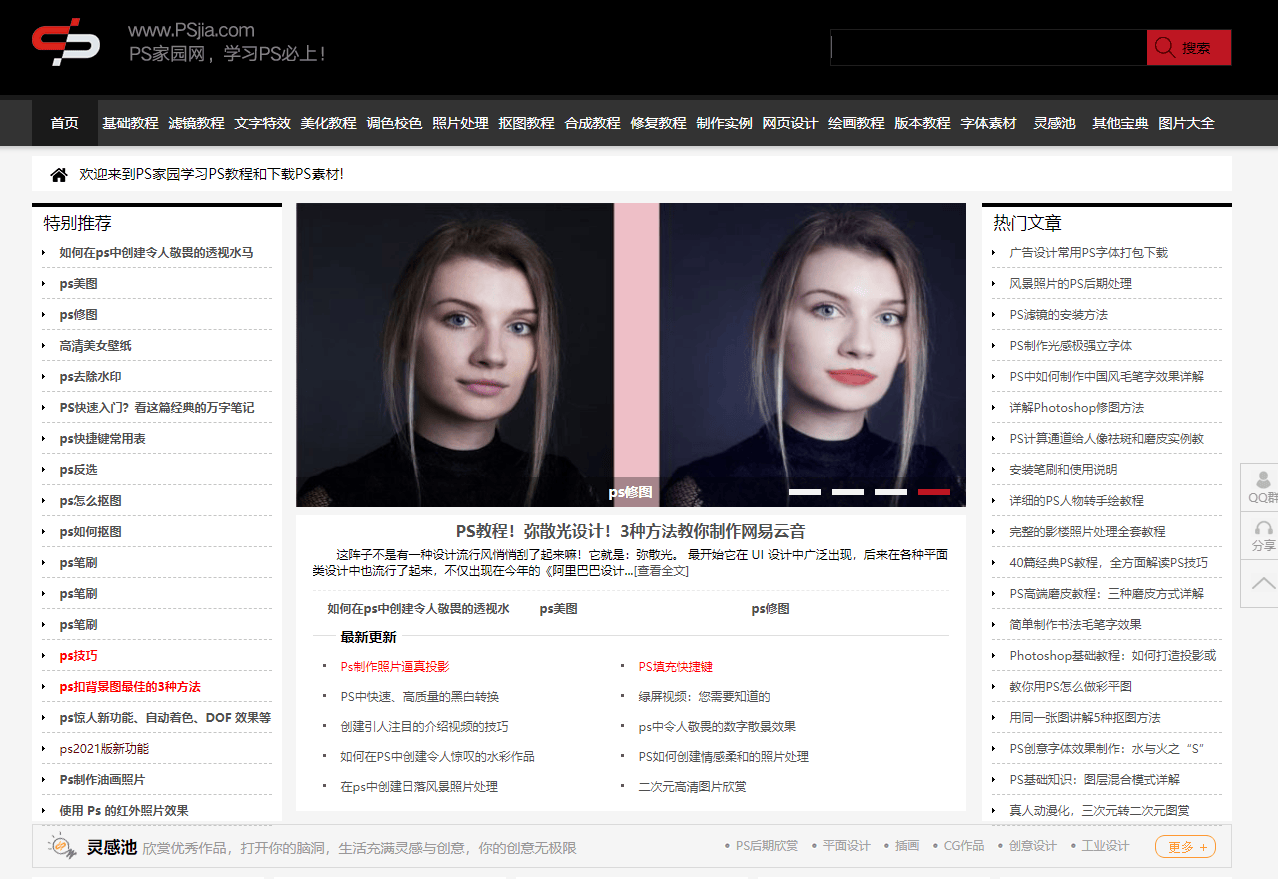
Task: Click the home house icon beside the welcome text
Action: pyautogui.click(x=58, y=174)
